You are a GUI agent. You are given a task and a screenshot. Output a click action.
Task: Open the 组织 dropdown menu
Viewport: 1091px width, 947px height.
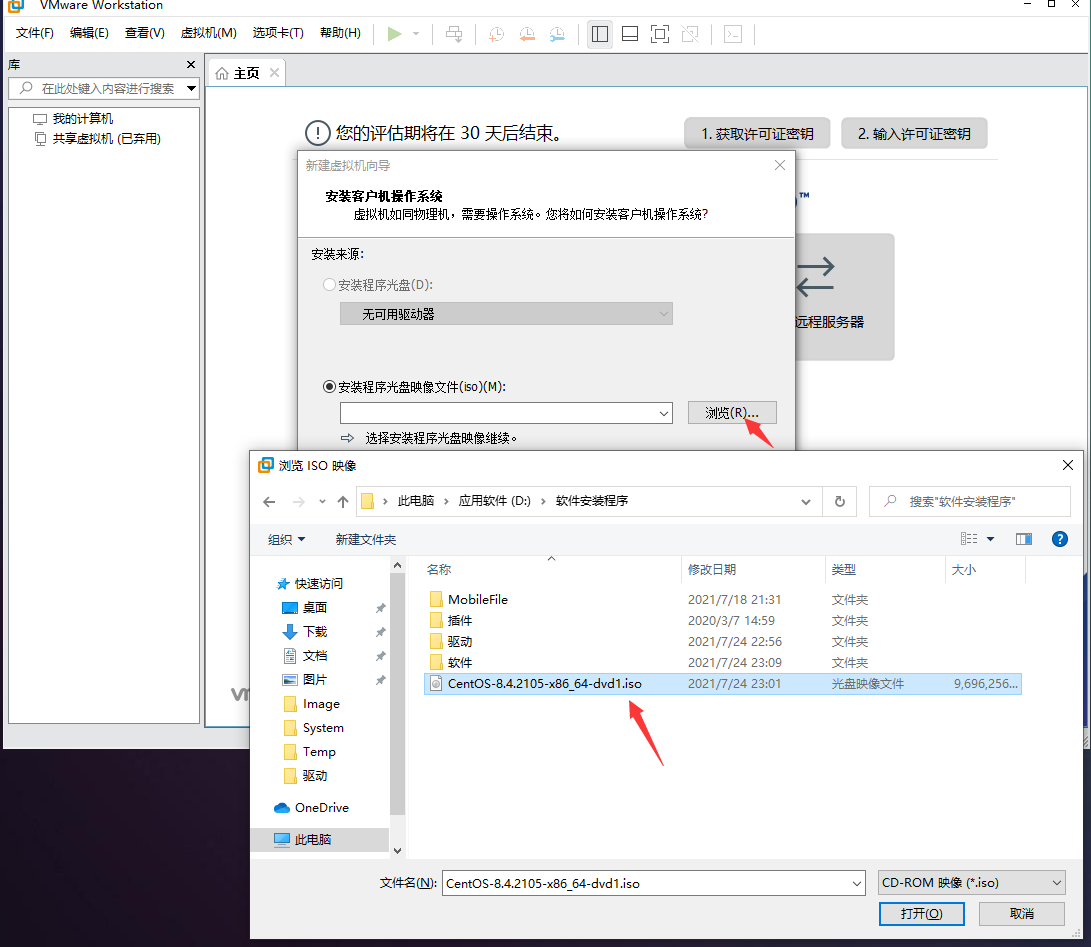pos(286,538)
